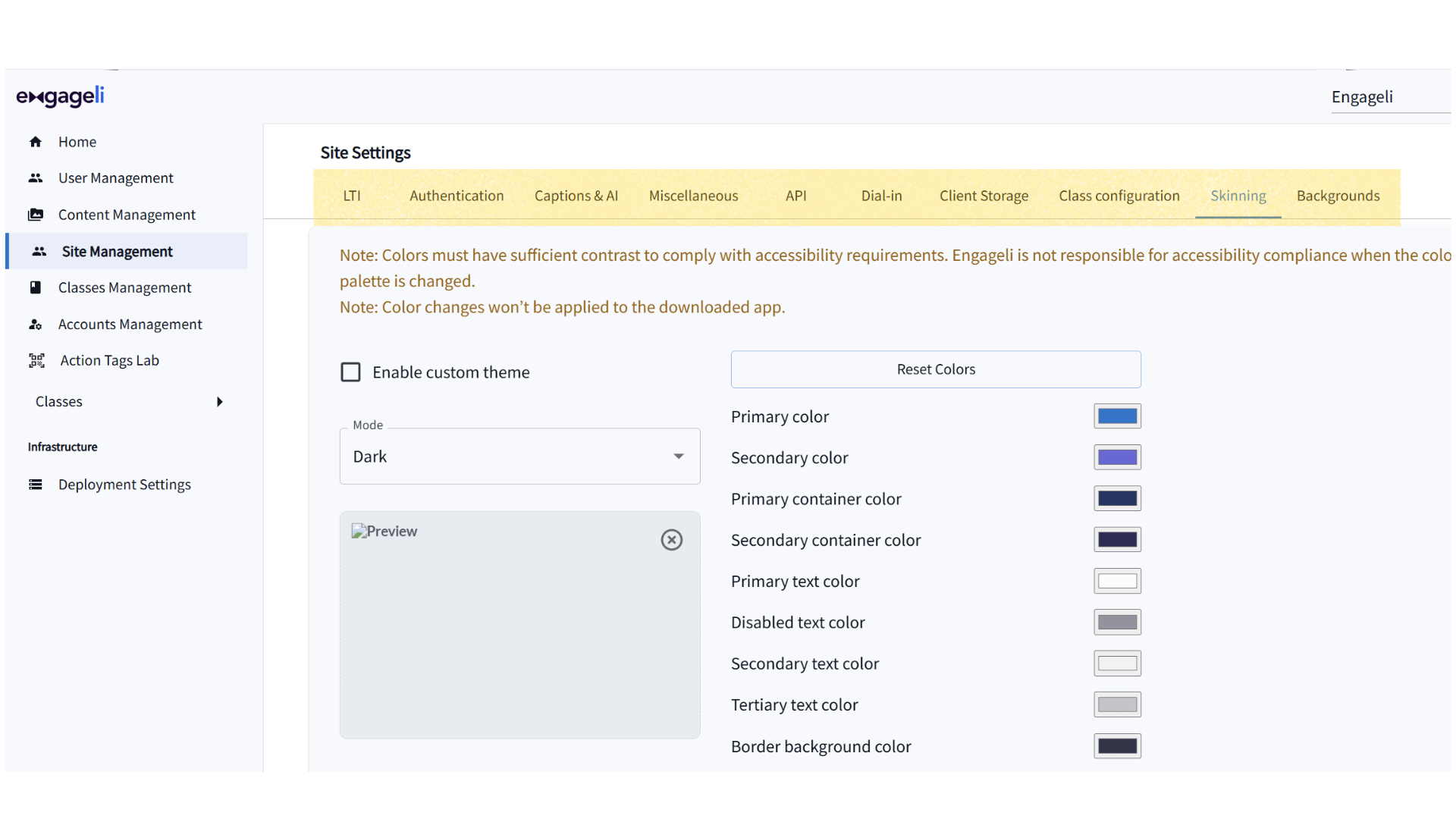This screenshot has height=819, width=1456.
Task: Open the Captions & AI tab
Action: pyautogui.click(x=576, y=196)
